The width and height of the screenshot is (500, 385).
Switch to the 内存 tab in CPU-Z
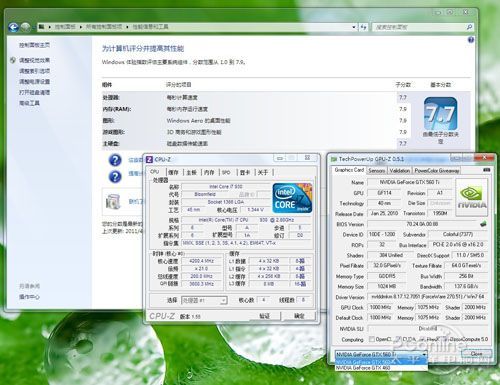point(209,172)
